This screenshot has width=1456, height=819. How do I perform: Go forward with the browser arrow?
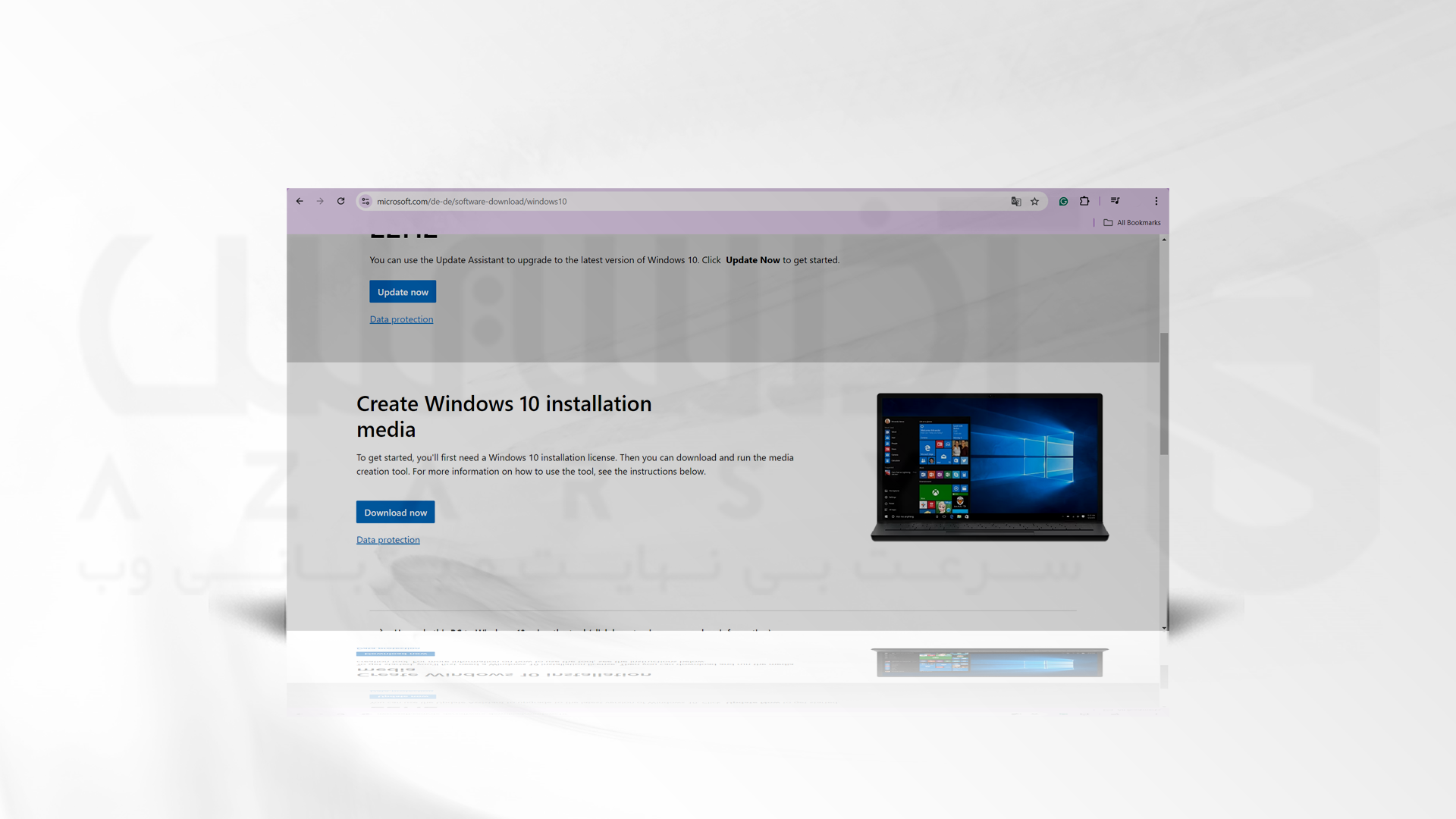coord(320,201)
